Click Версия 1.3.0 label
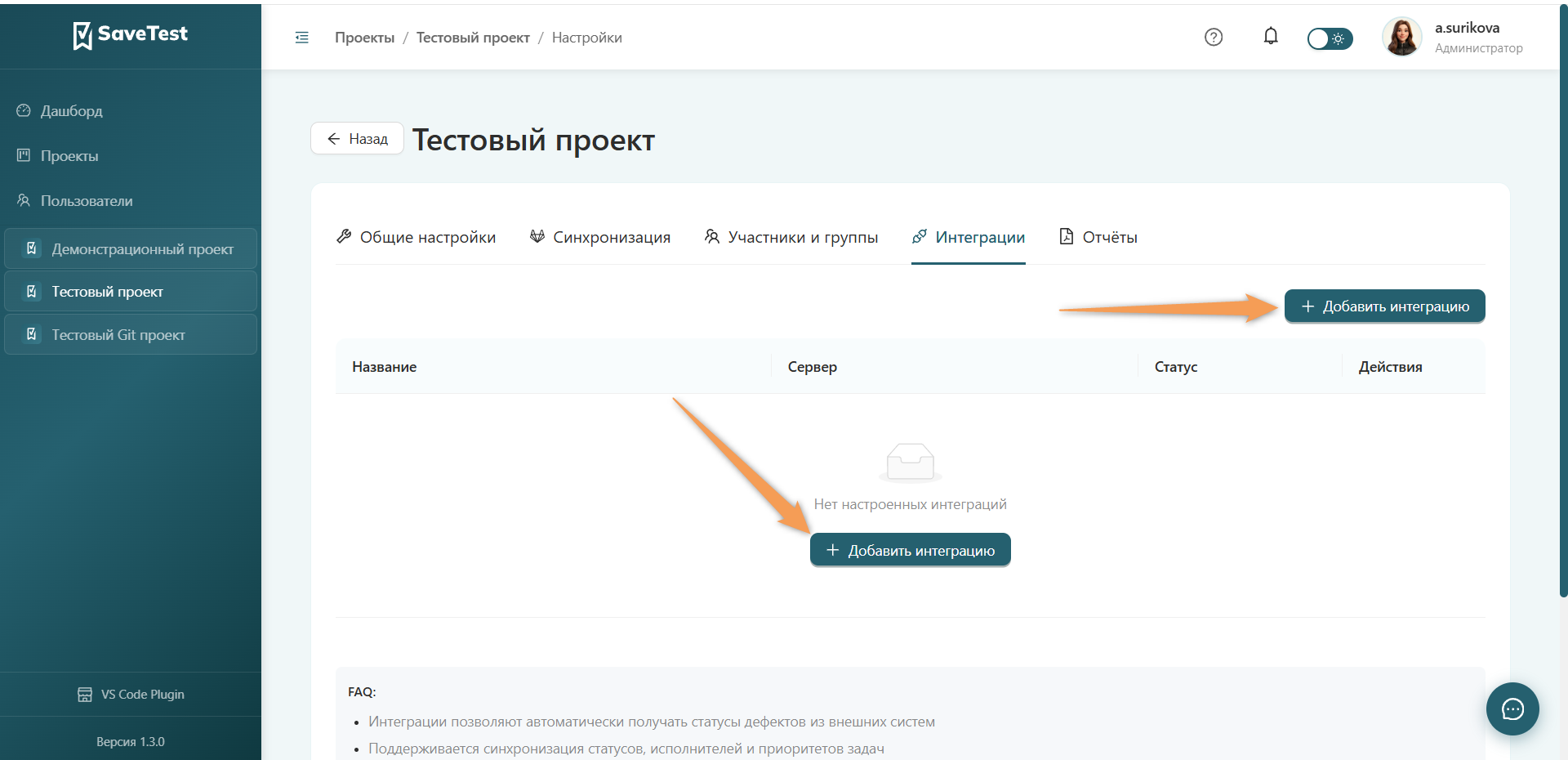Viewport: 1568px width, 760px height. click(x=131, y=742)
